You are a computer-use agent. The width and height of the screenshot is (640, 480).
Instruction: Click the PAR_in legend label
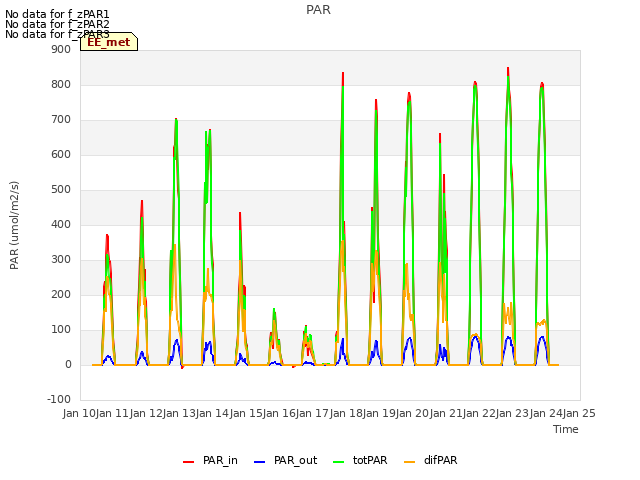220,460
